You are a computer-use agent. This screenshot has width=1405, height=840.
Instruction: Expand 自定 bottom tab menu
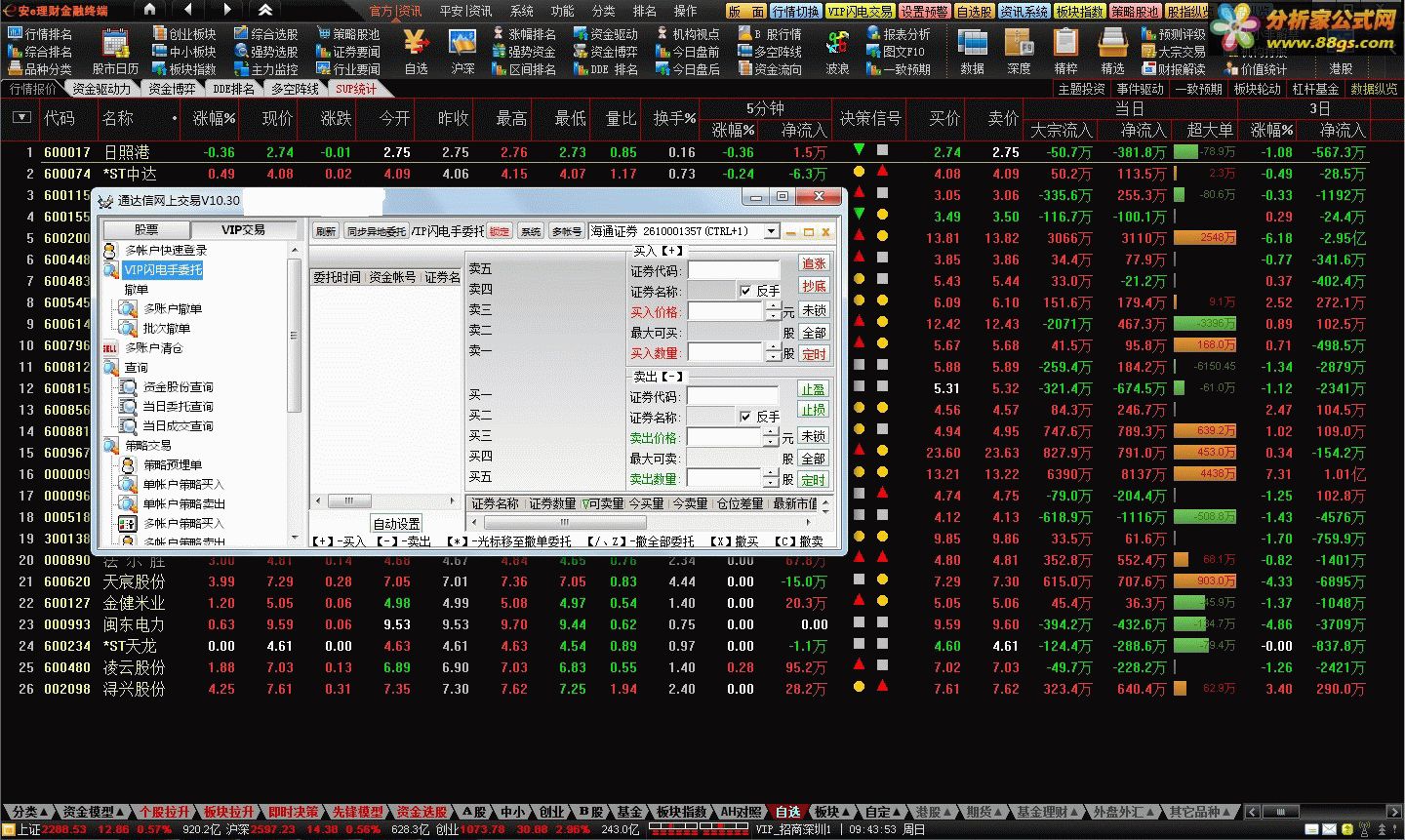tap(883, 812)
